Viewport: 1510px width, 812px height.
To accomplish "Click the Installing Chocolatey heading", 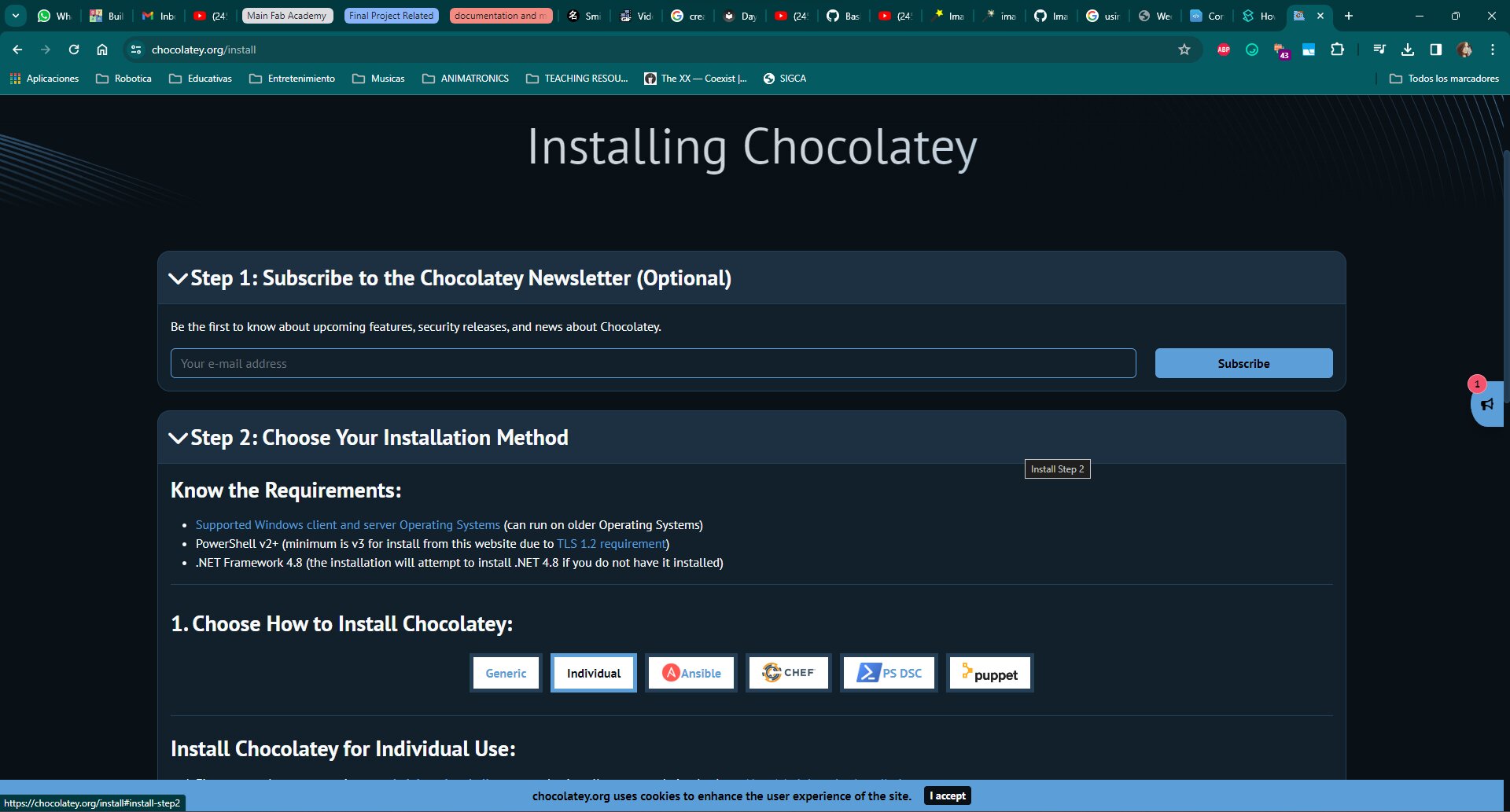I will point(752,147).
